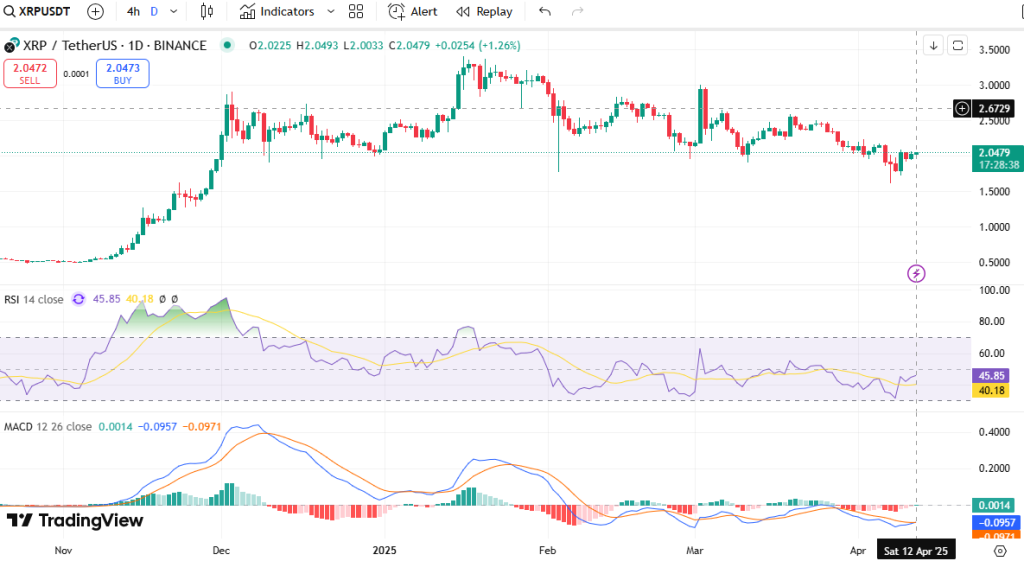Click the RSI MA label 40.18
Viewport: 1024px width, 561px height.
[992, 391]
